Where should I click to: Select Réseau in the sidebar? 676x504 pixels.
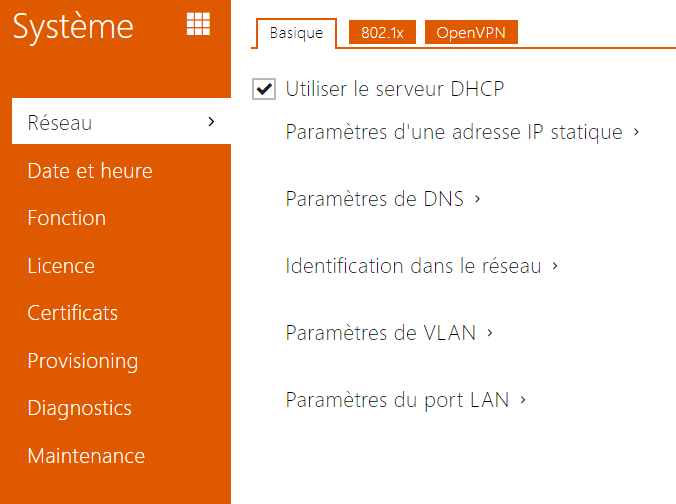tap(60, 123)
